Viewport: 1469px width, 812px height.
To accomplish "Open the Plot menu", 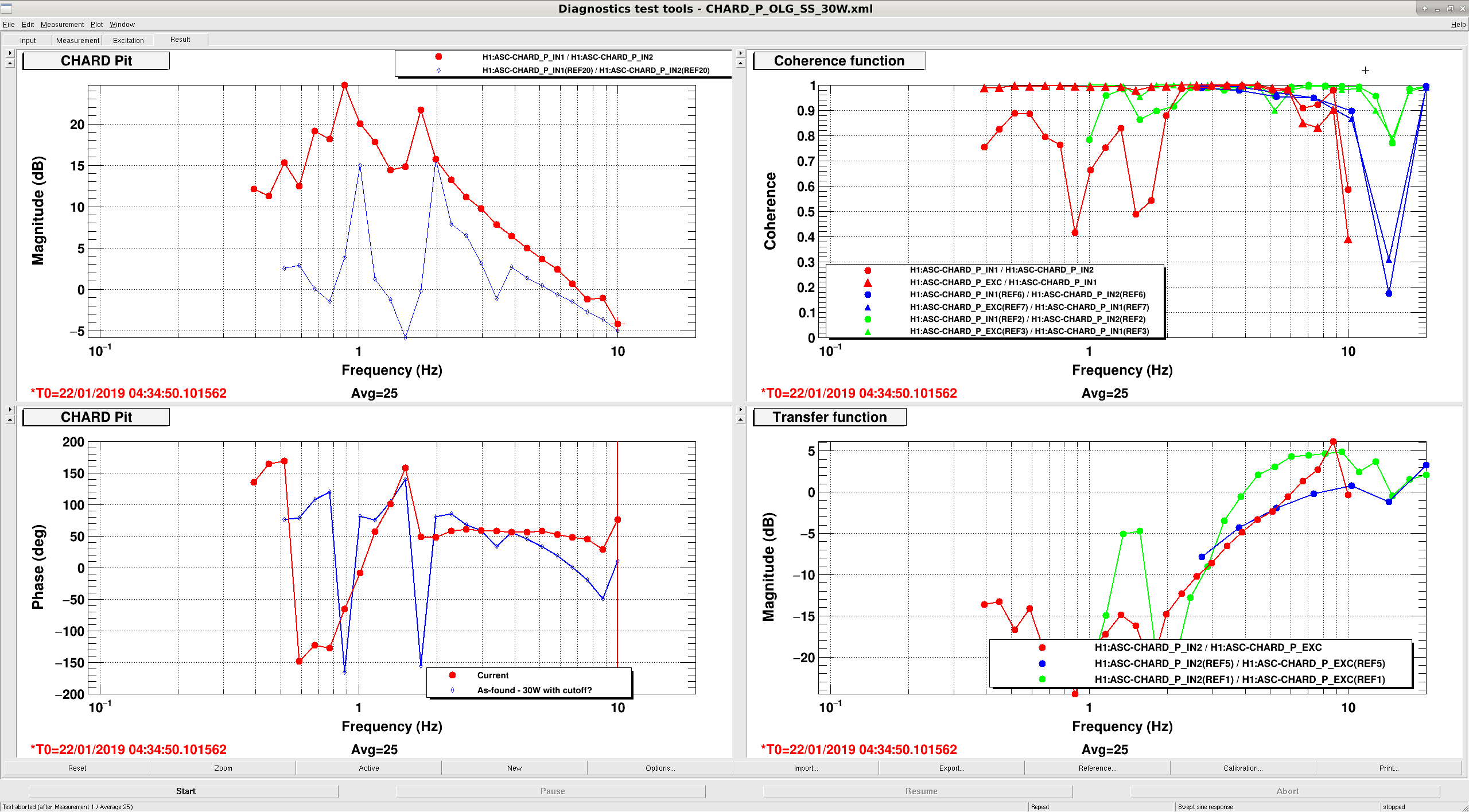I will [96, 25].
